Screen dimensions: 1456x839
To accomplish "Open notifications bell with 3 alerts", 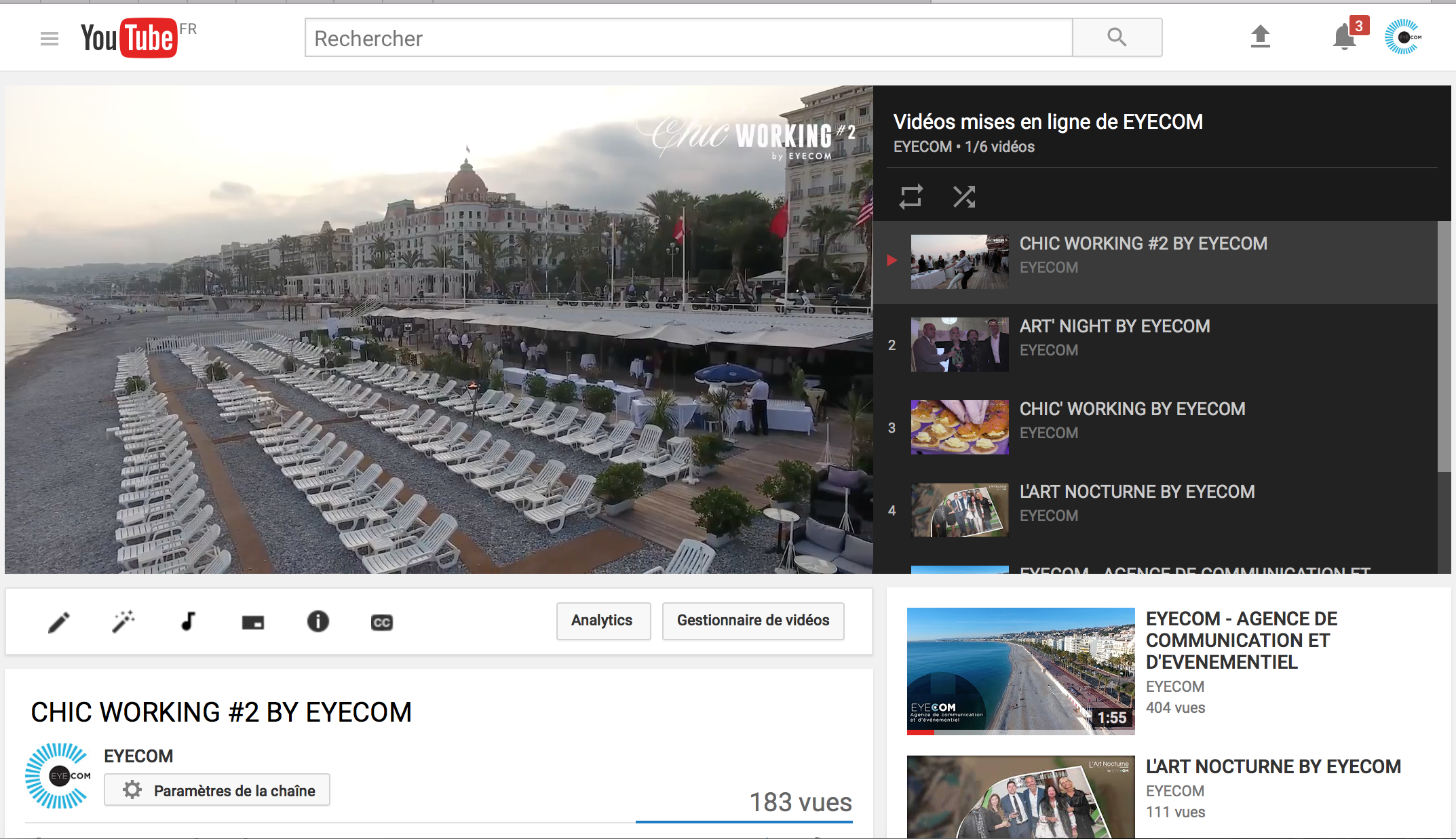I will [x=1345, y=37].
